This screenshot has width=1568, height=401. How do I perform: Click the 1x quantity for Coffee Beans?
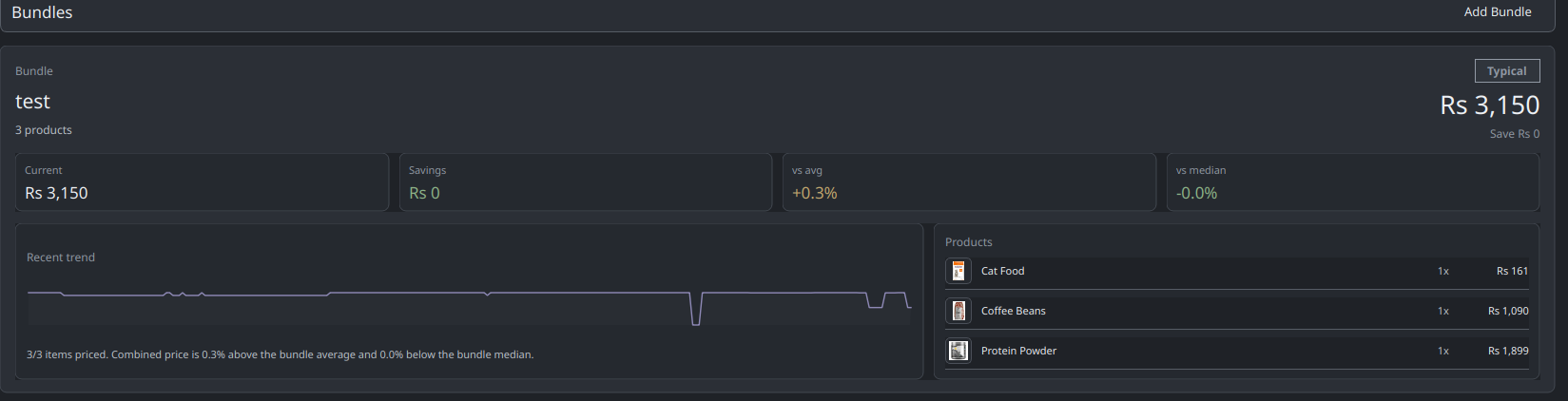1443,311
